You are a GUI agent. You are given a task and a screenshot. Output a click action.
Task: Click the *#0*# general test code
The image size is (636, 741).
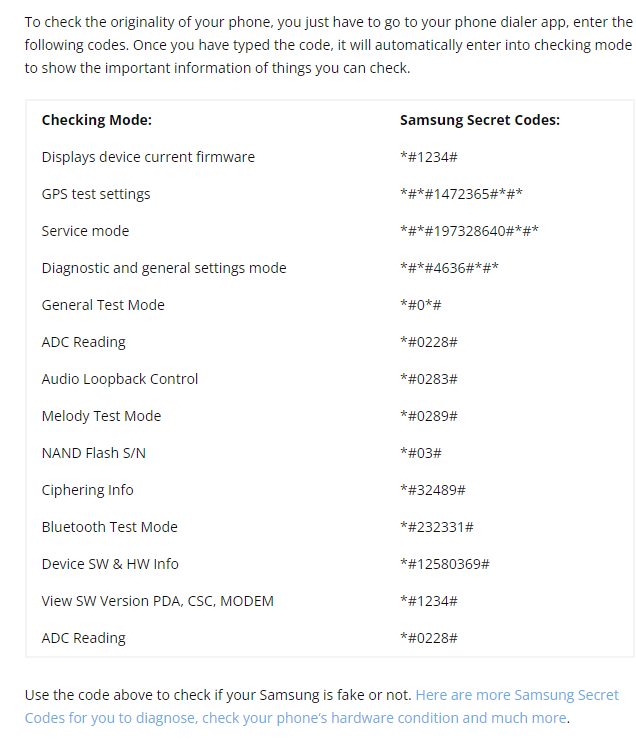[421, 305]
